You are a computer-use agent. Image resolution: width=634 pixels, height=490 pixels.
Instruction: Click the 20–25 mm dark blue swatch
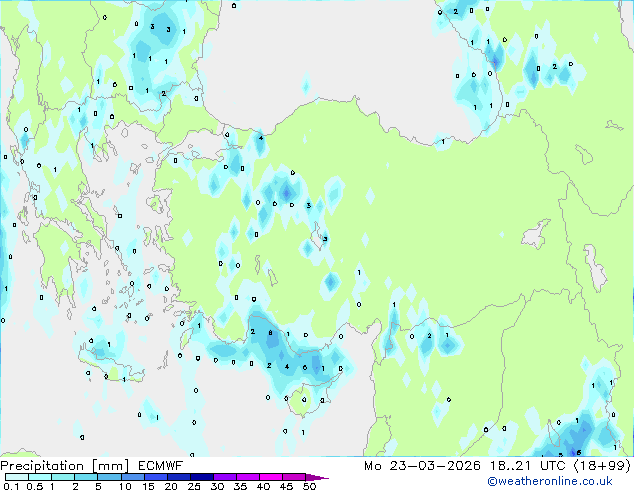coord(179,477)
